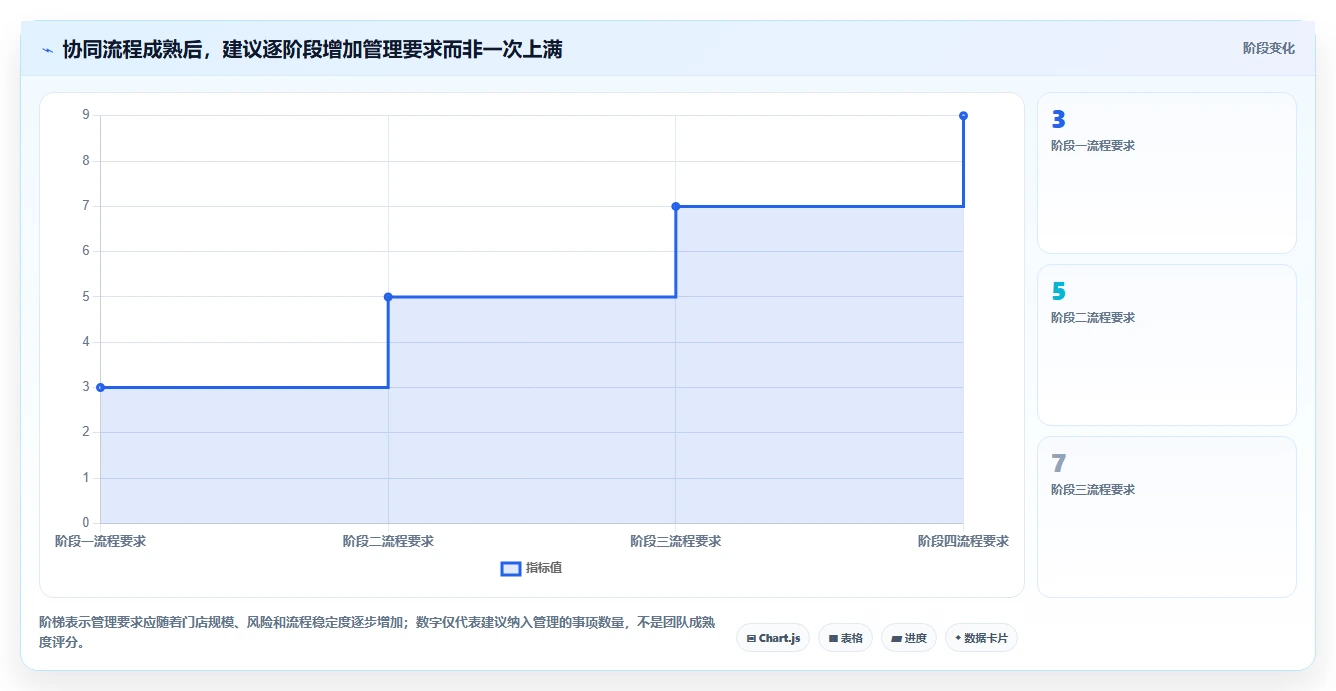This screenshot has height=691, width=1336.
Task: Click the data point at value 9
Action: click(x=963, y=116)
